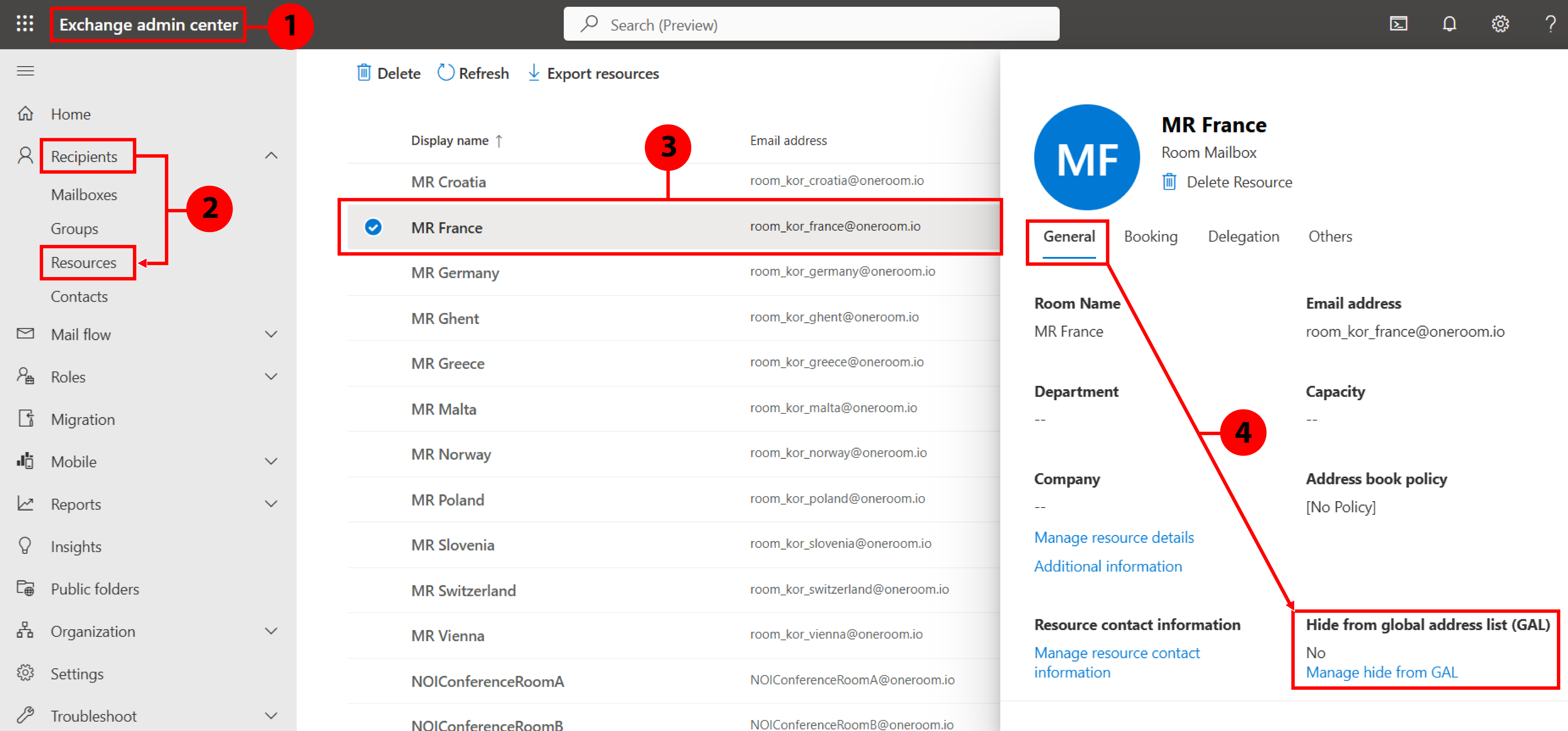
Task: Select the MR Vienna row
Action: tap(673, 635)
